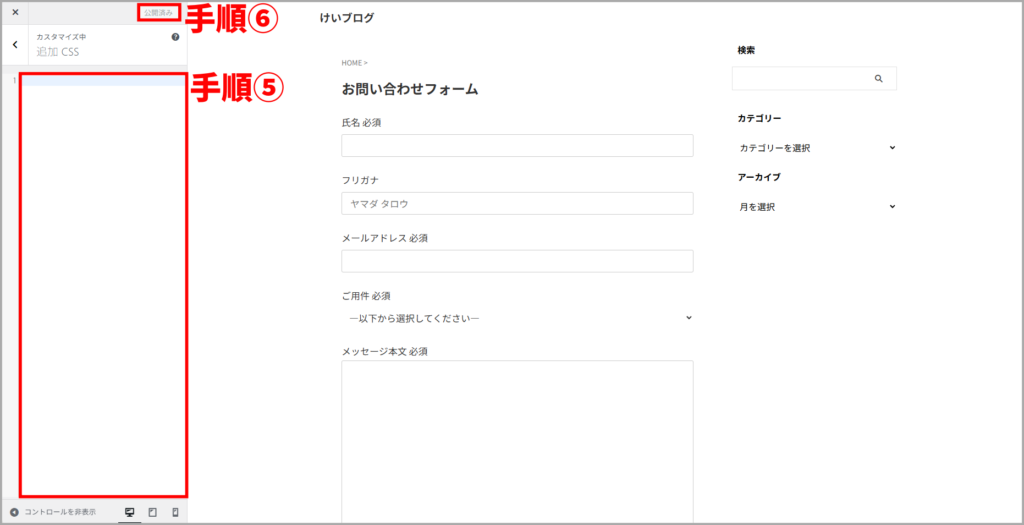Hide controls via コントロールを非表示
The image size is (1024, 525).
tap(53, 512)
